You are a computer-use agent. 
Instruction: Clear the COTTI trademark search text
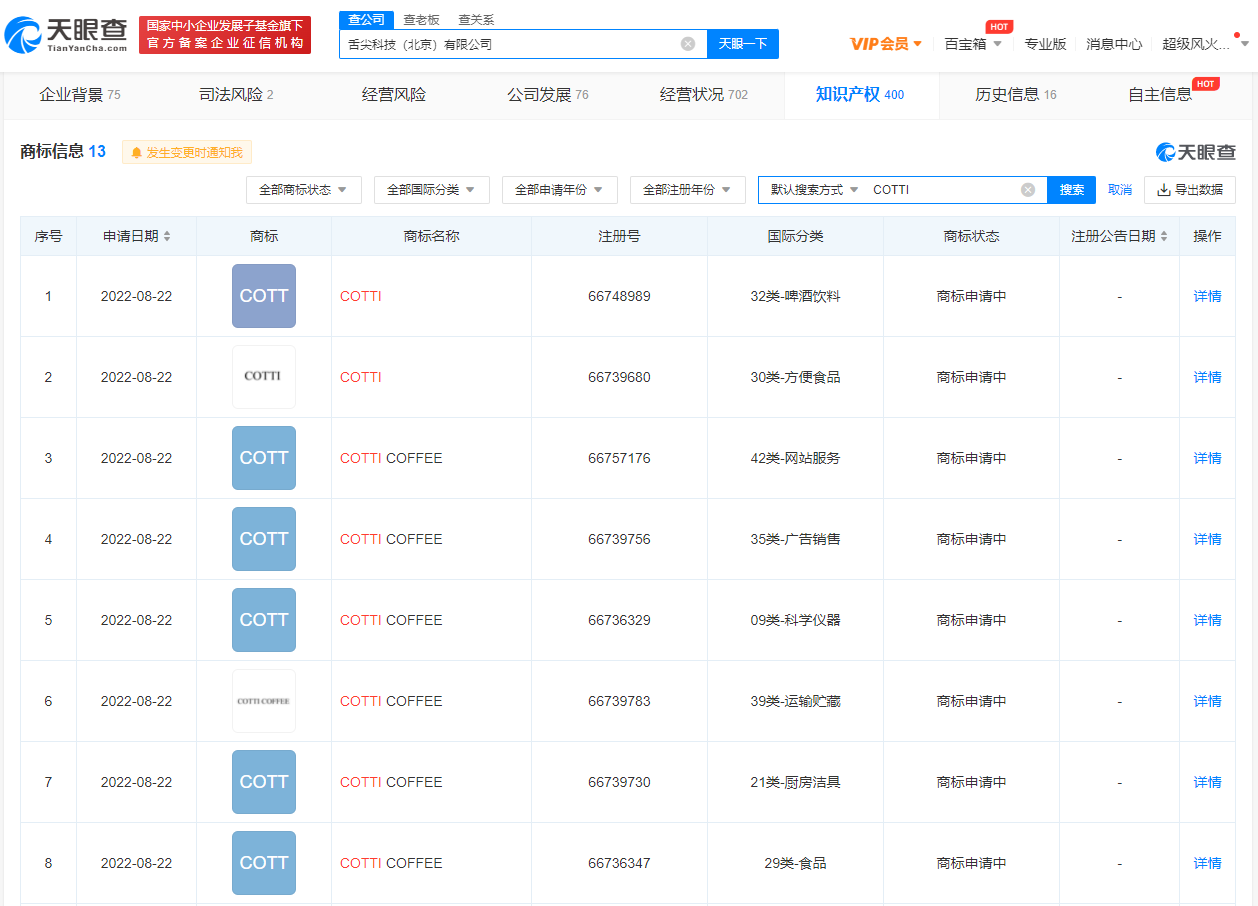[1028, 190]
